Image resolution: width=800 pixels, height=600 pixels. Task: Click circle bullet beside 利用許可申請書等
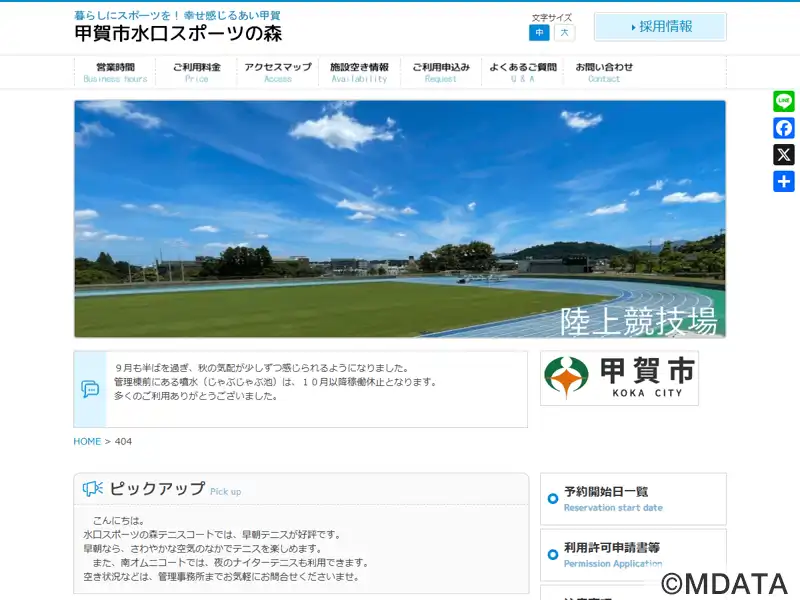[553, 555]
